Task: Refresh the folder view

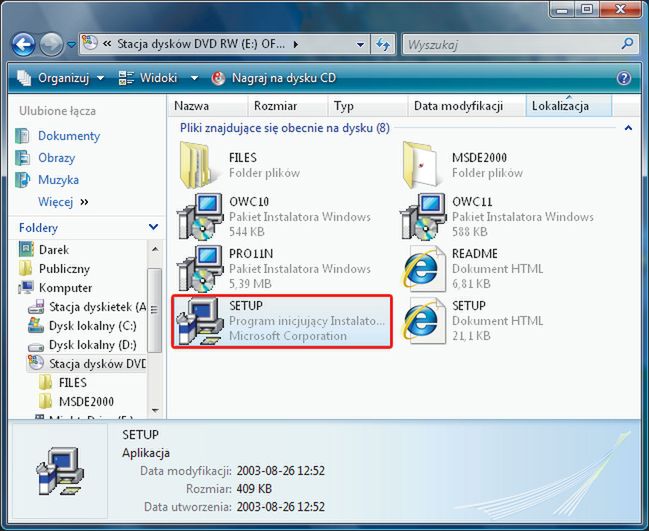Action: click(x=383, y=44)
